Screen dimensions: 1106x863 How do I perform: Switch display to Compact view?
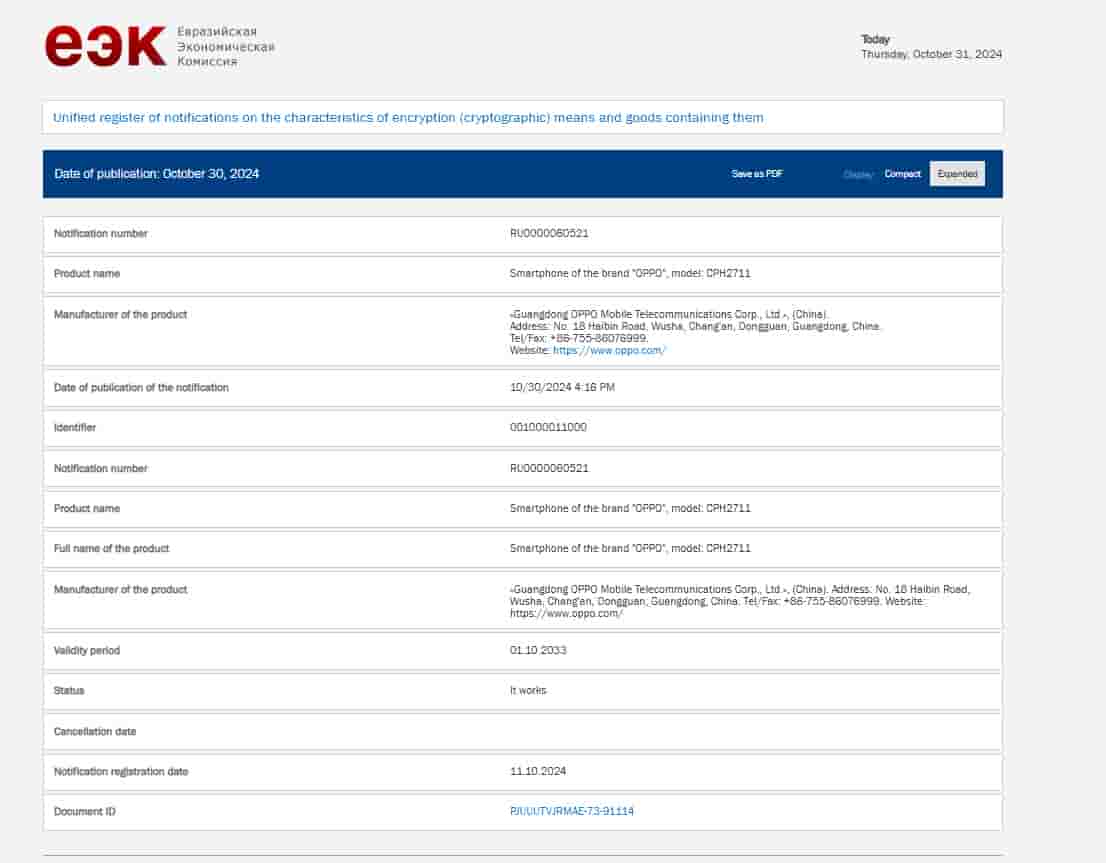[x=902, y=174]
